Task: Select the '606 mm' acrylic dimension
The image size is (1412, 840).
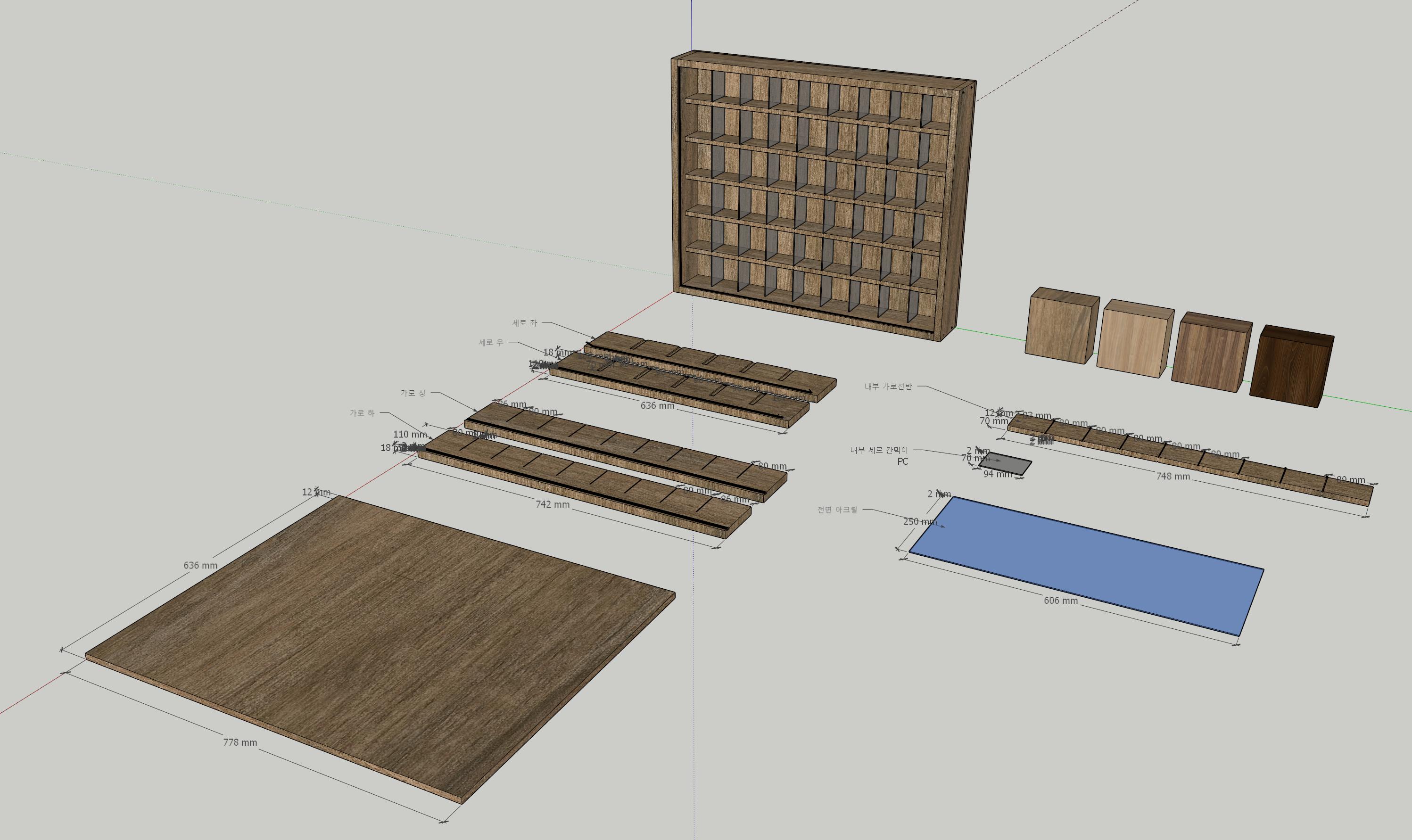Action: coord(1060,601)
